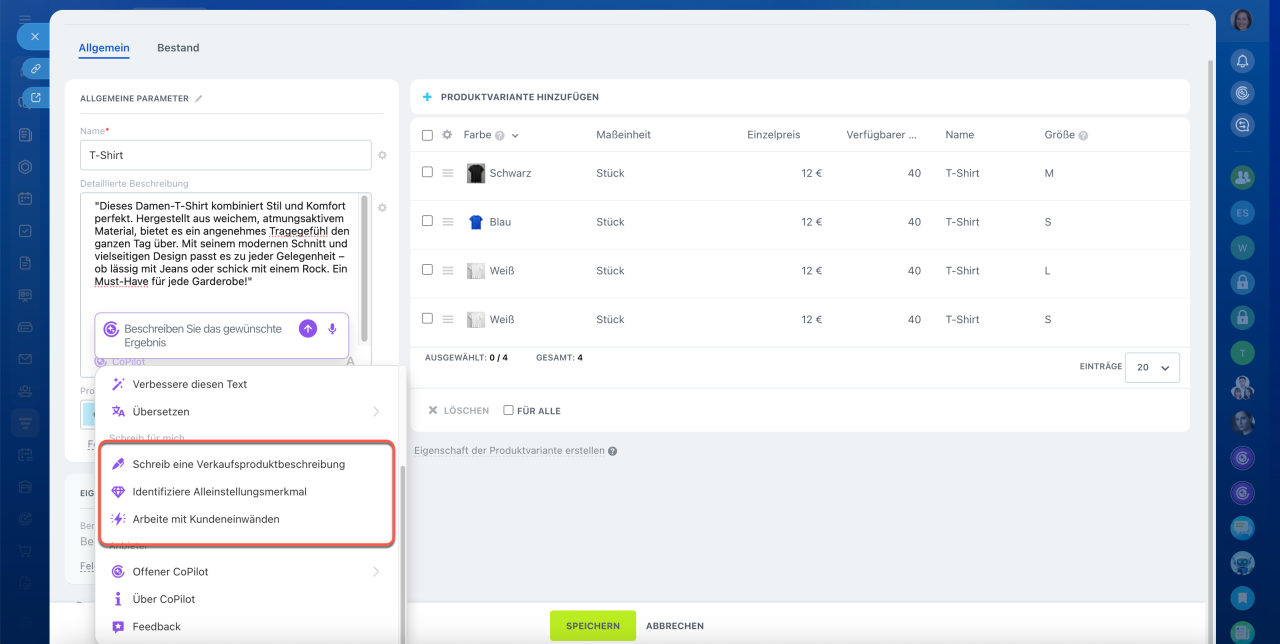
Task: Expand the Übersetzen submenu
Action: [376, 411]
